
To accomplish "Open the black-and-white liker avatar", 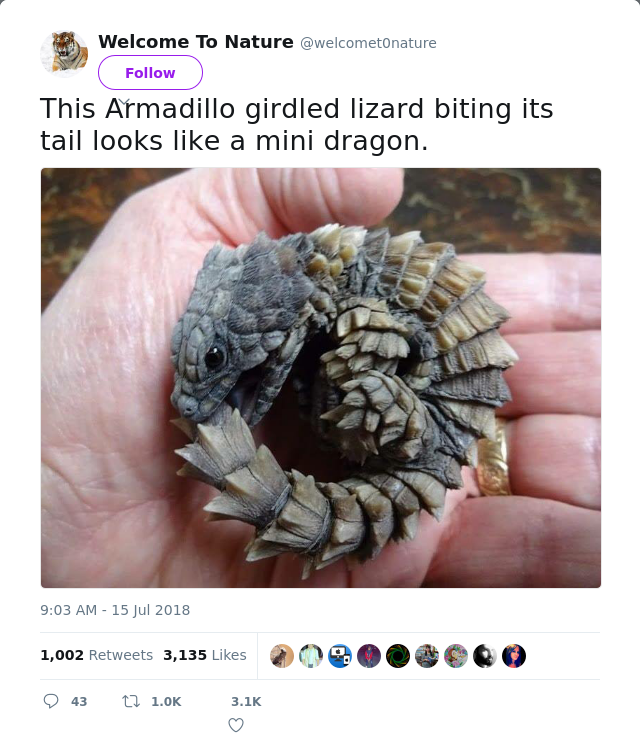I will point(485,656).
